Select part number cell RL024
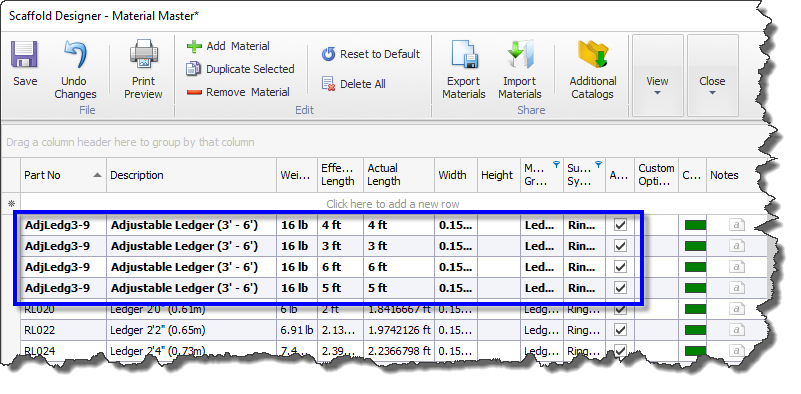Image resolution: width=801 pixels, height=394 pixels. tap(63, 351)
